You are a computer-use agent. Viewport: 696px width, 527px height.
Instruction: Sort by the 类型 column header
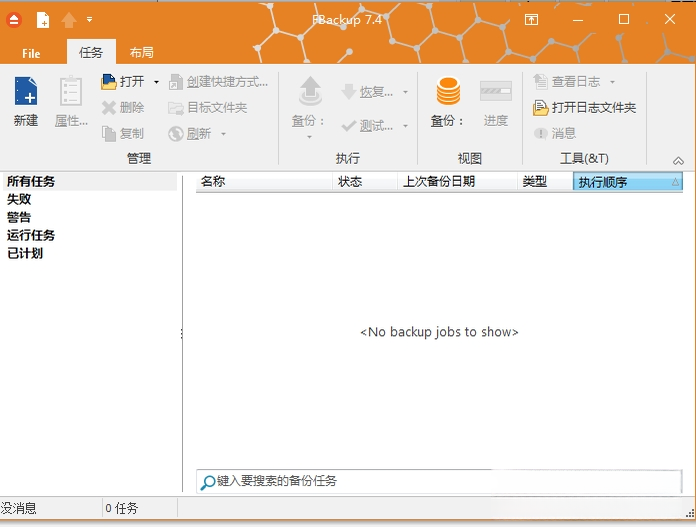pyautogui.click(x=545, y=182)
